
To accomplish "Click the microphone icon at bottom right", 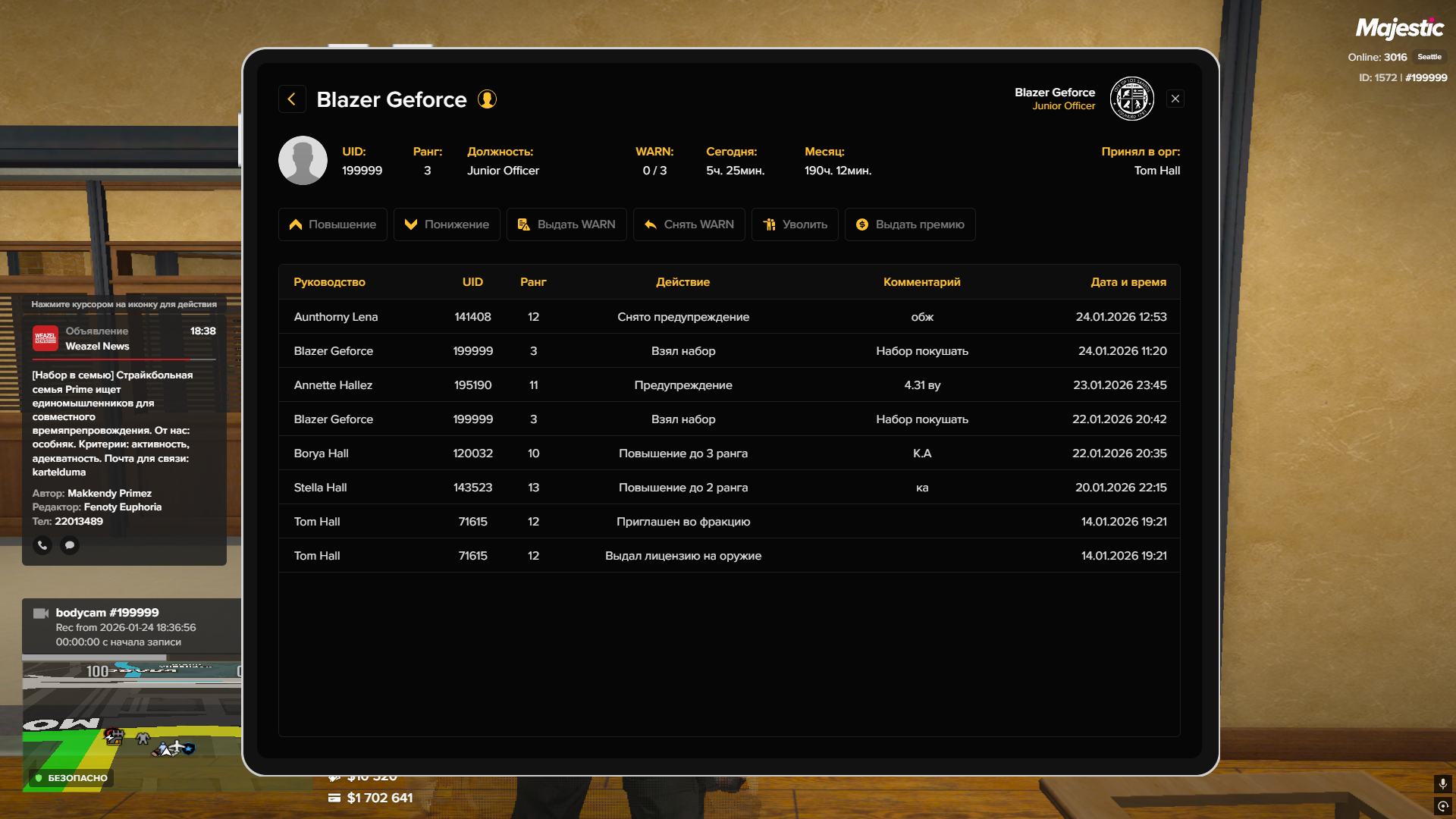I will [1442, 783].
